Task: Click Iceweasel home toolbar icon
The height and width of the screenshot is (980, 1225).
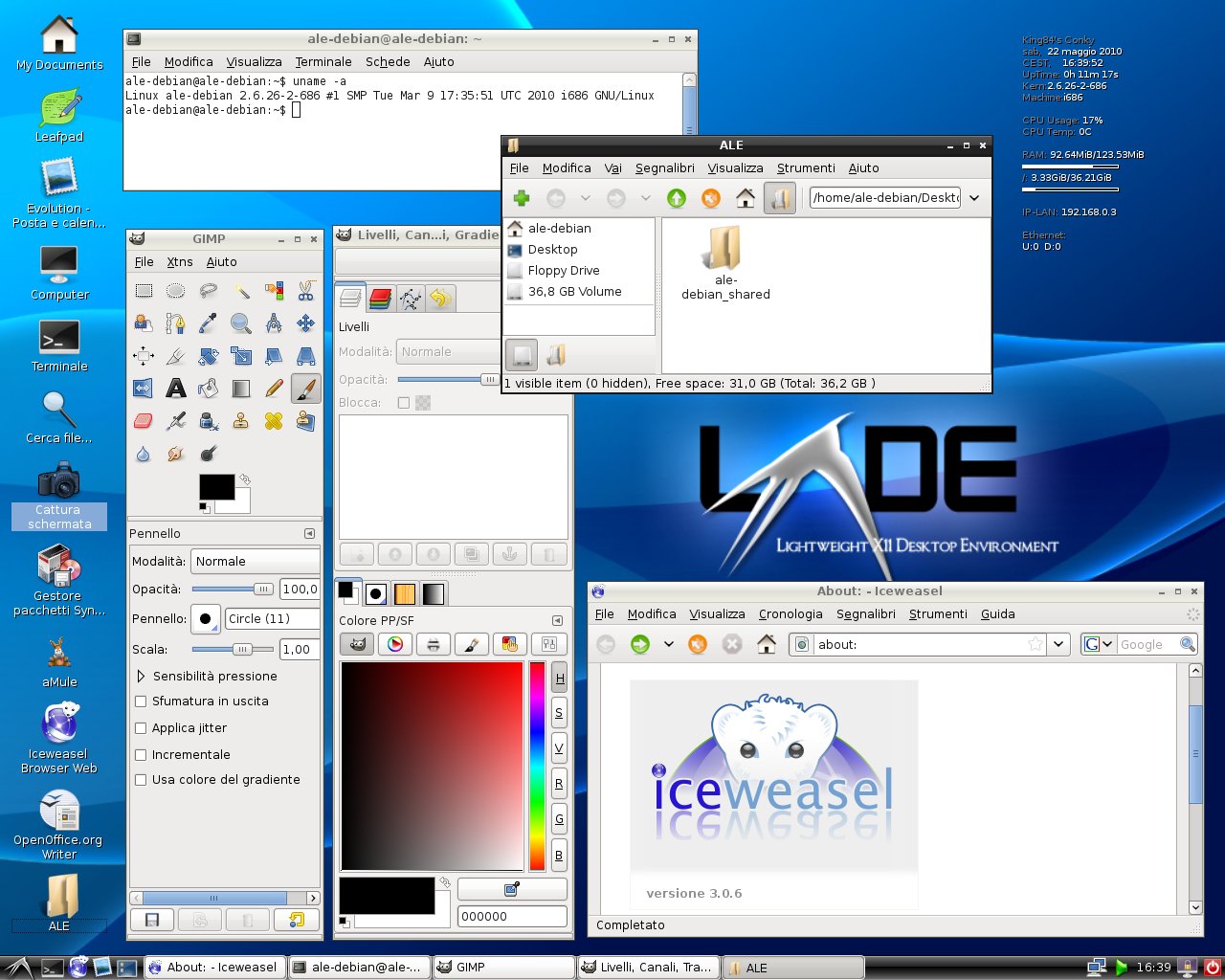Action: (767, 644)
